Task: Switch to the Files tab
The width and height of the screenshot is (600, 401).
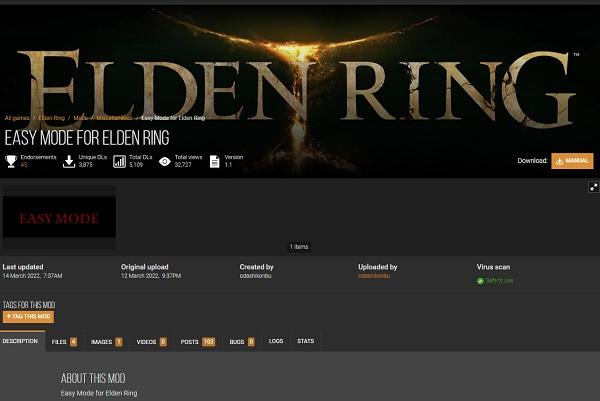Action: pyautogui.click(x=64, y=341)
